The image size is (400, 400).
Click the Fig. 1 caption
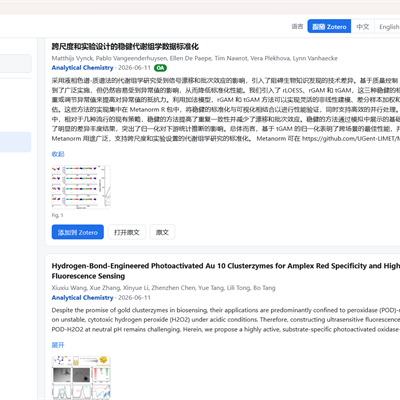pyautogui.click(x=57, y=215)
